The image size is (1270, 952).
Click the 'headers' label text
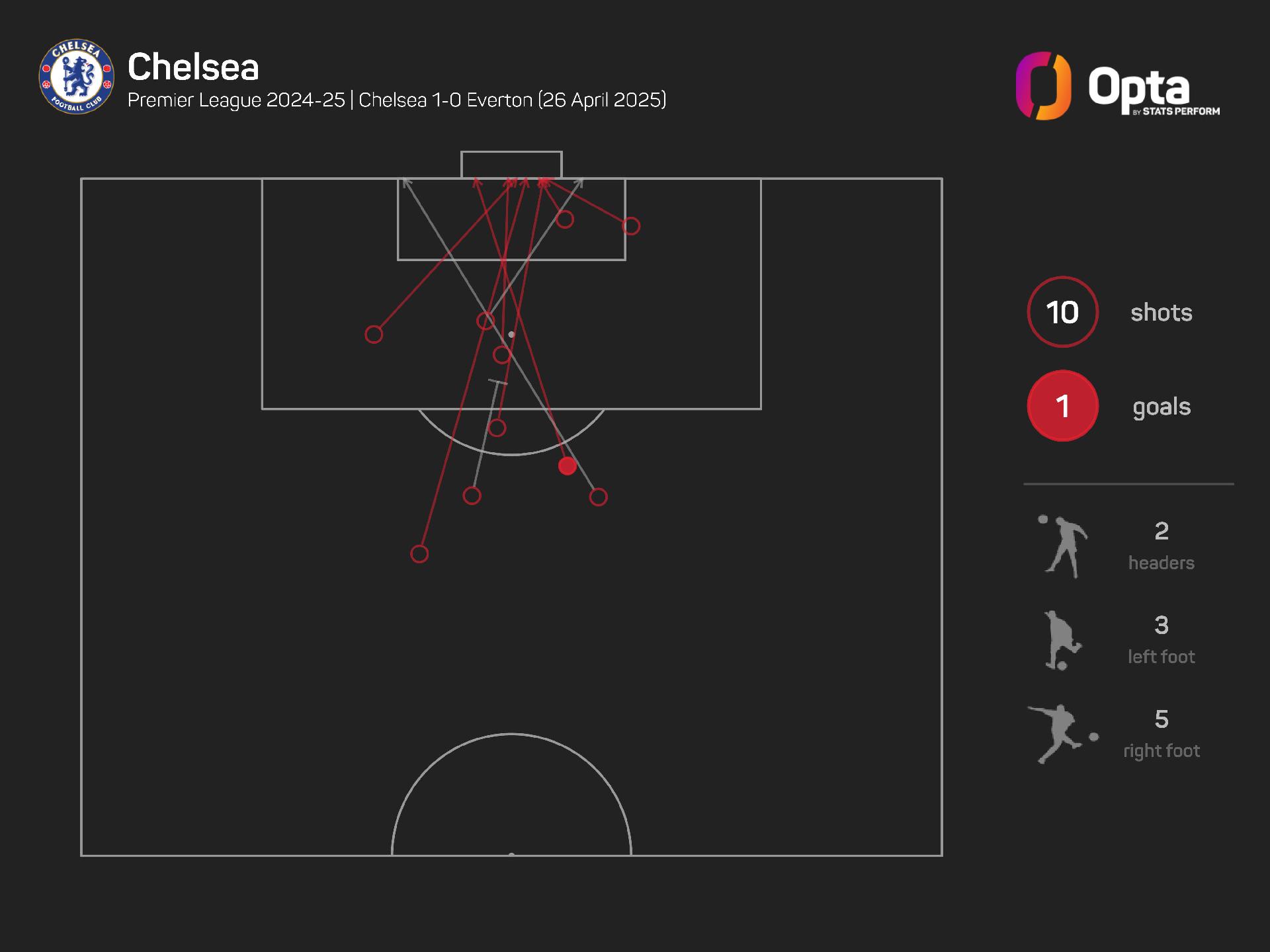coord(1161,563)
